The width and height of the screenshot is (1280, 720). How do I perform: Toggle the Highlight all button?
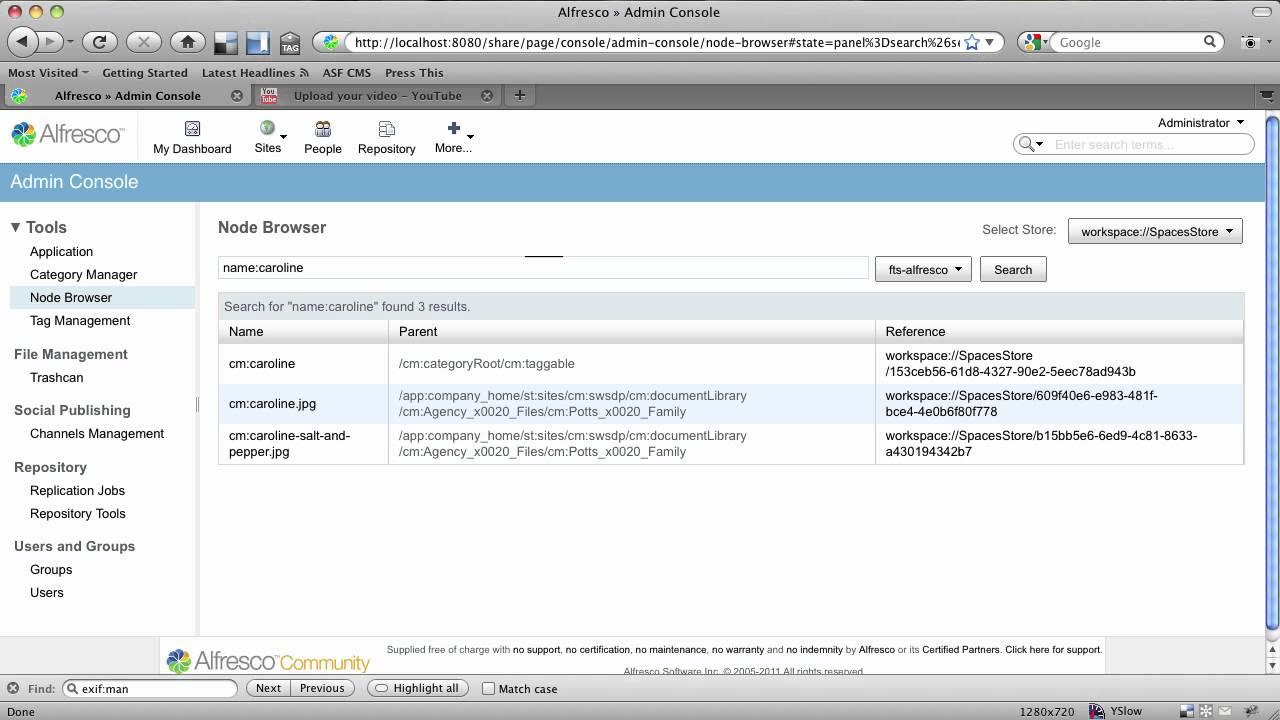[x=418, y=688]
